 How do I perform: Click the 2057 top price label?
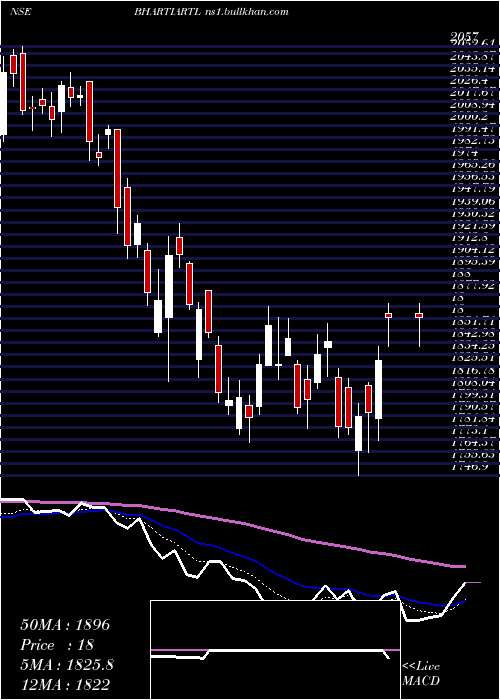(464, 36)
